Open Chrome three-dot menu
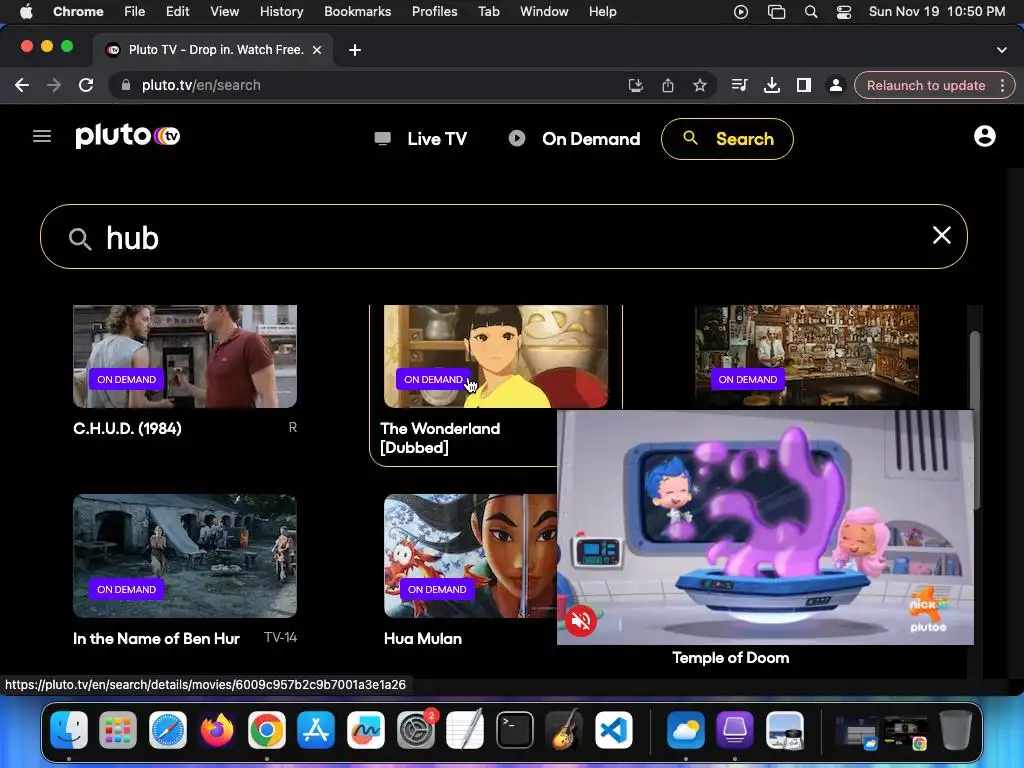1024x768 pixels. coord(1002,86)
